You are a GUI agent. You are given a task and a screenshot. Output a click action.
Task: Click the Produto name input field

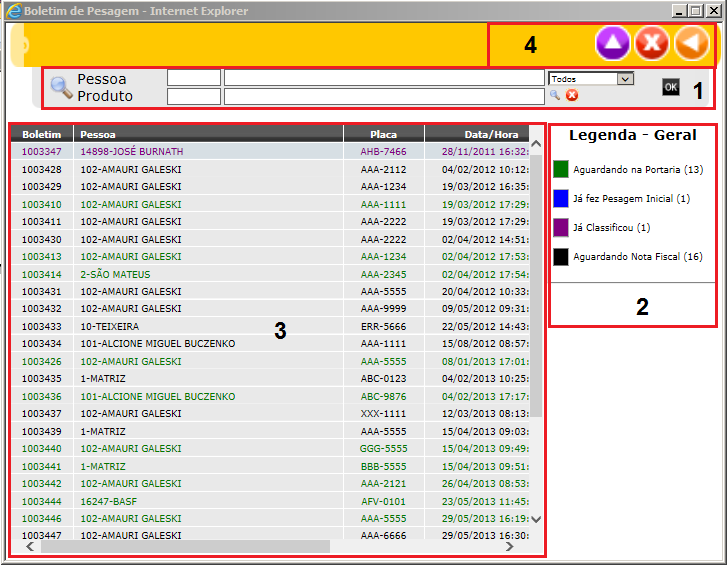pos(384,96)
